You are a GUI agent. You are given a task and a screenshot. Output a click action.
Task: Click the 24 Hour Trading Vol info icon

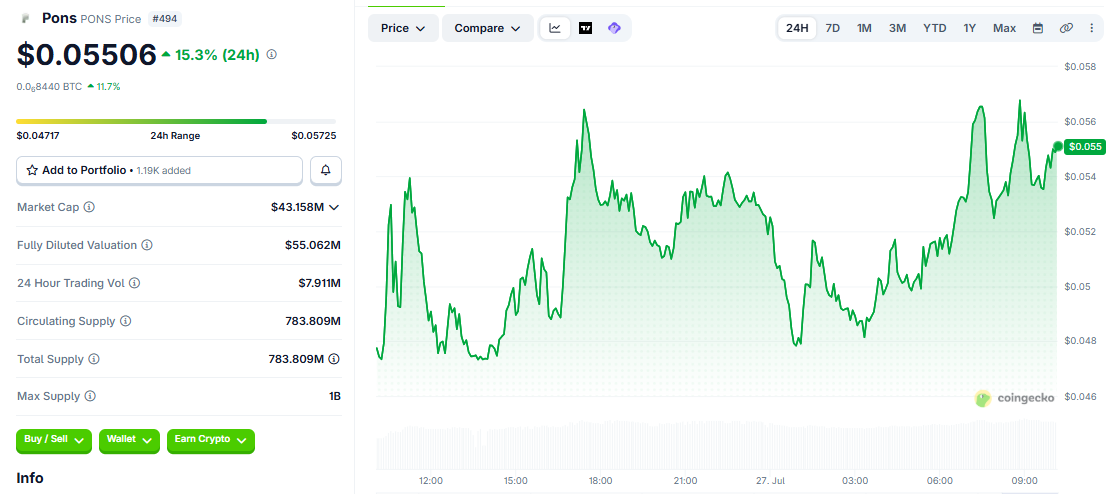(x=134, y=283)
